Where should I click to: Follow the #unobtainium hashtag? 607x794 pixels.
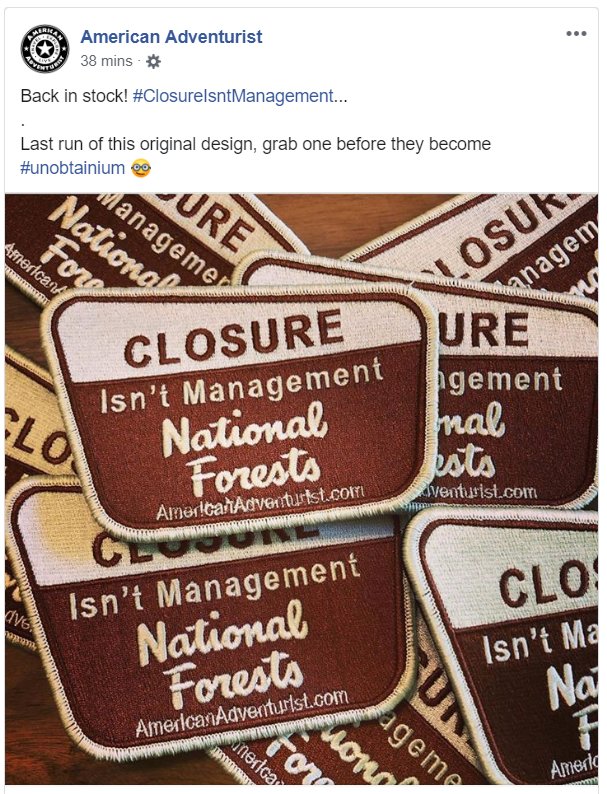72,168
